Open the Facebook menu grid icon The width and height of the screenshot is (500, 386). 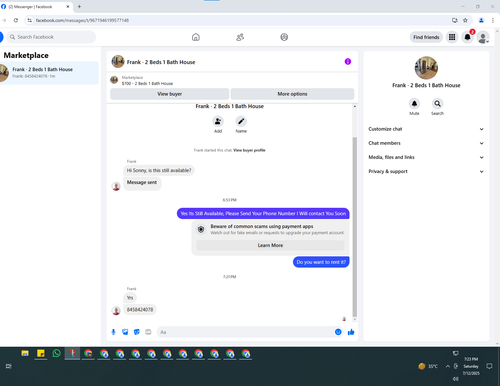coord(452,37)
